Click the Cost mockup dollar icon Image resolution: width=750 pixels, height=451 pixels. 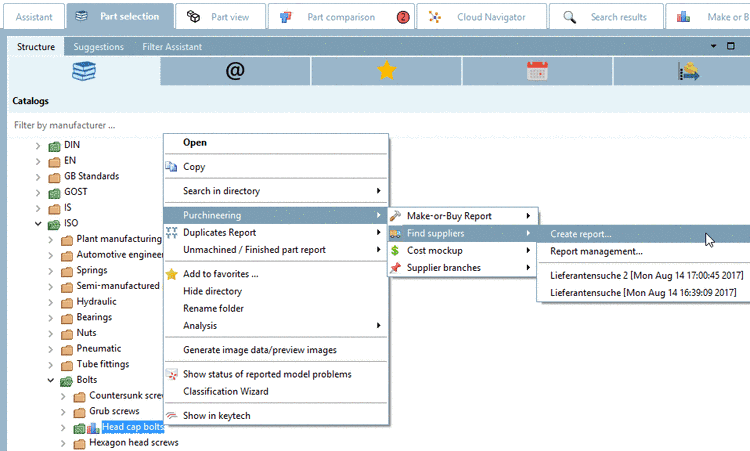[395, 250]
